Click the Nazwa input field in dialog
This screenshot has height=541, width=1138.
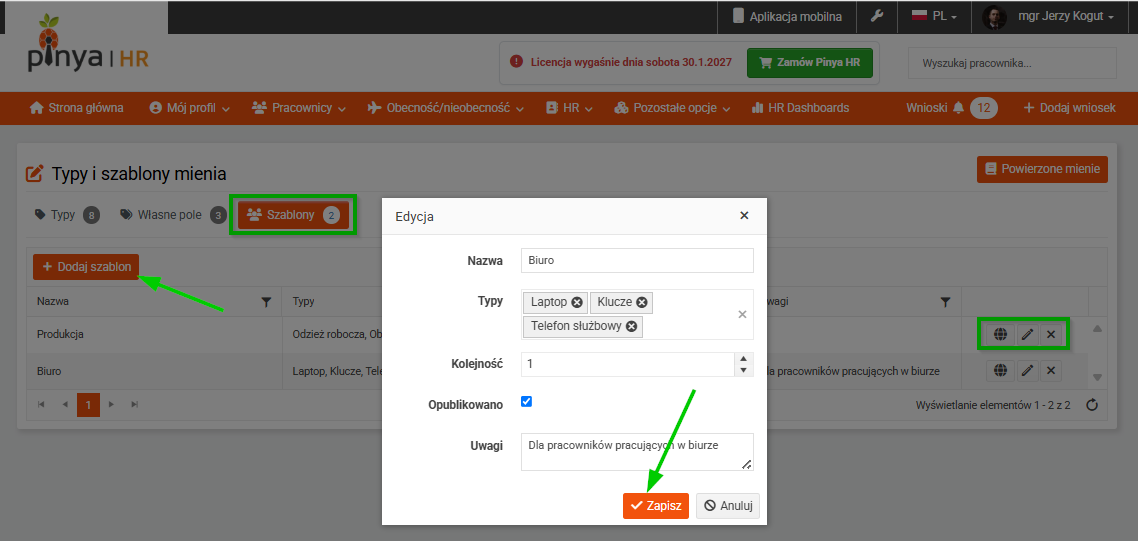click(x=637, y=260)
